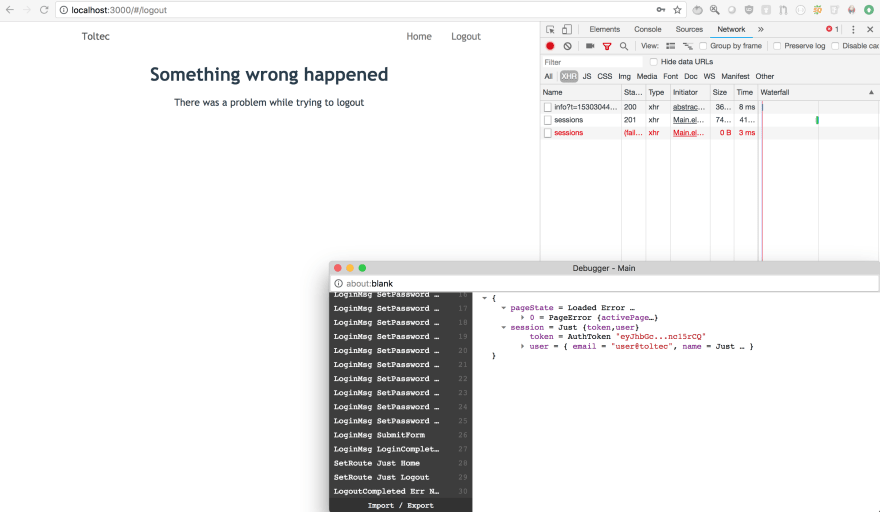Image resolution: width=880 pixels, height=512 pixels.
Task: Toggle capture screenshots camera icon
Action: (590, 46)
